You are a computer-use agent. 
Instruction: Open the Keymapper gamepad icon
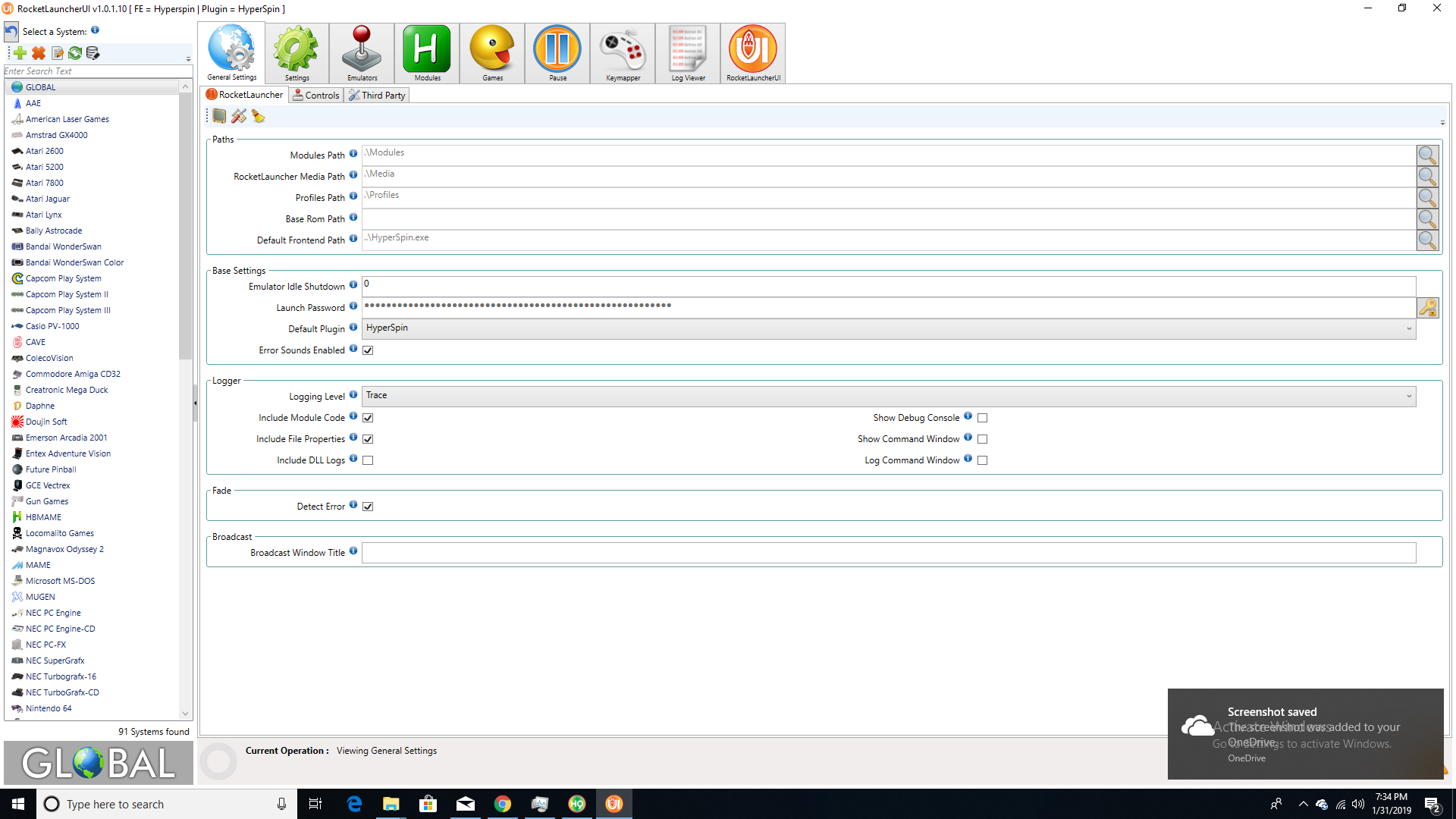623,52
